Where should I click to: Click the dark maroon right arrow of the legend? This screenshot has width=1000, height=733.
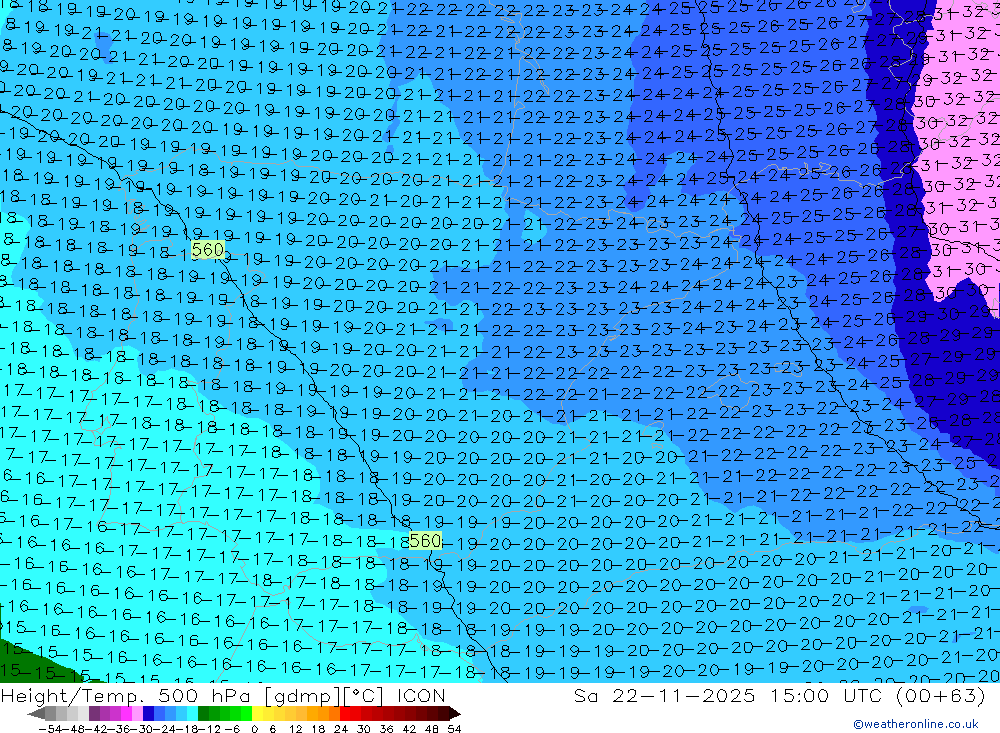(455, 714)
